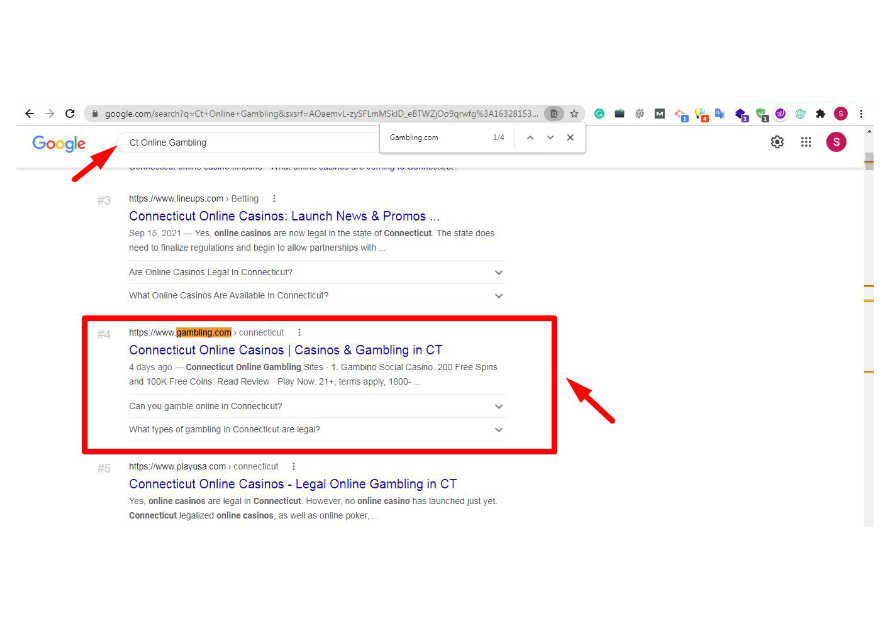Click the Google search box containing 'Ct Online Gambling'
The width and height of the screenshot is (891, 629).
(250, 143)
